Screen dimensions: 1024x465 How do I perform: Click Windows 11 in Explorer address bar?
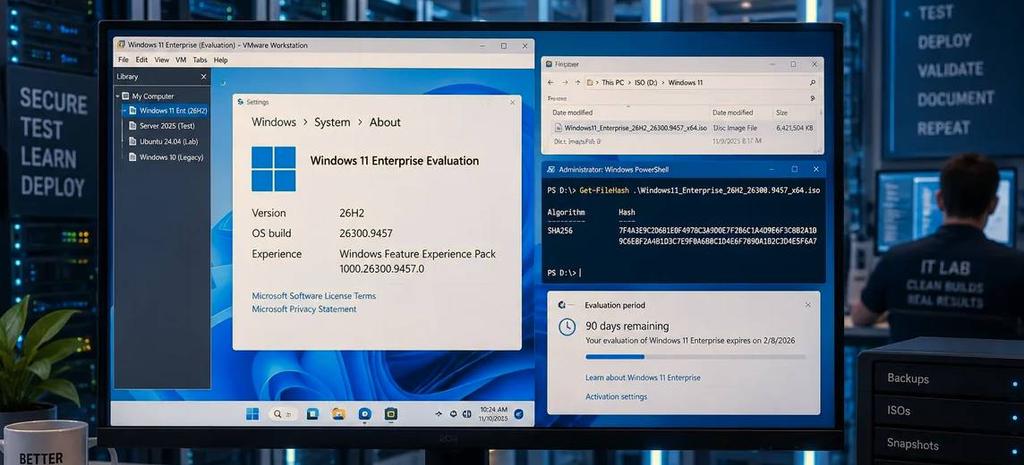click(685, 83)
